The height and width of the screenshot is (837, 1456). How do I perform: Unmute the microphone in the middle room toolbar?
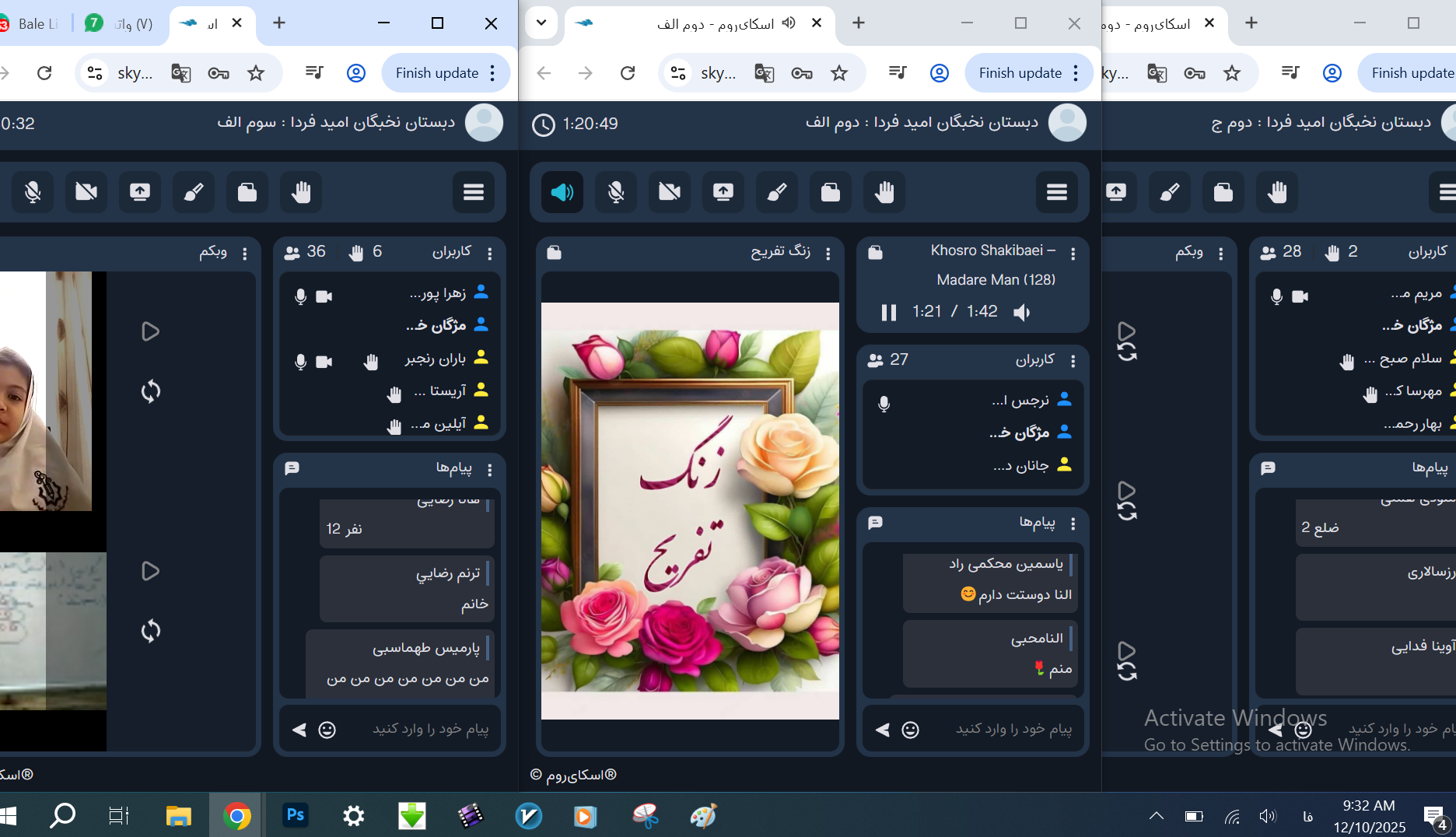pyautogui.click(x=615, y=192)
